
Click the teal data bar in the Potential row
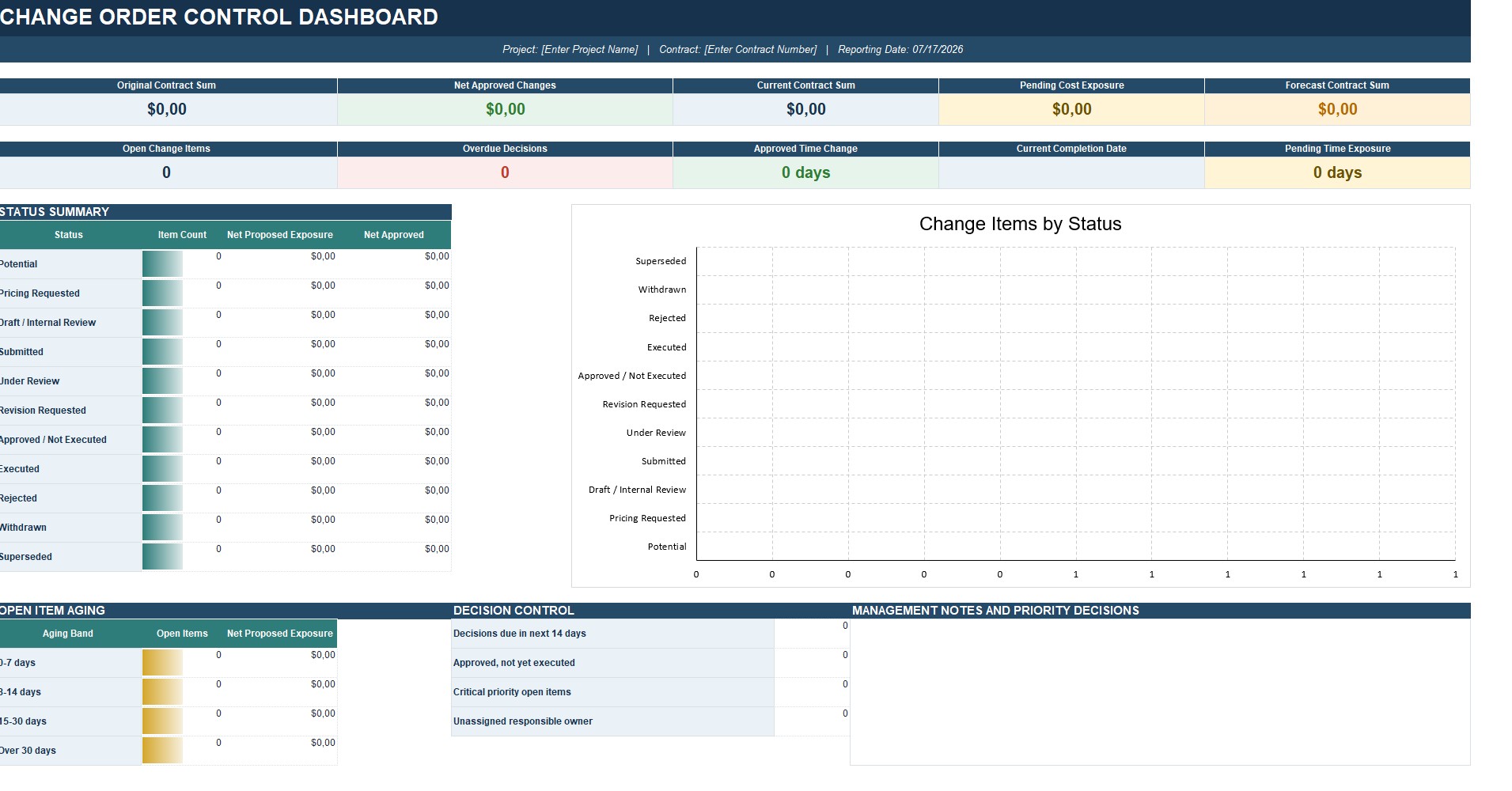tap(162, 264)
